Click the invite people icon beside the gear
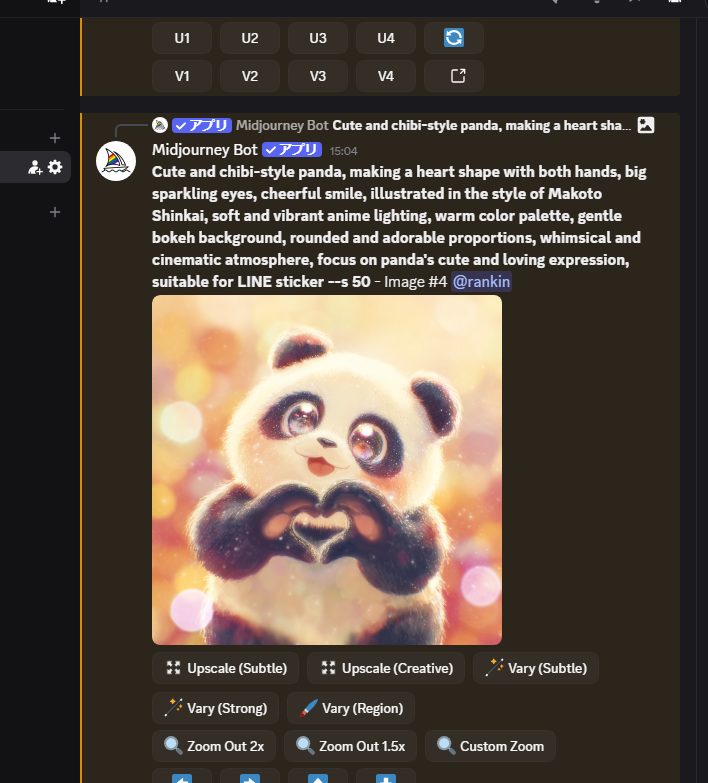Image resolution: width=708 pixels, height=783 pixels. [35, 167]
